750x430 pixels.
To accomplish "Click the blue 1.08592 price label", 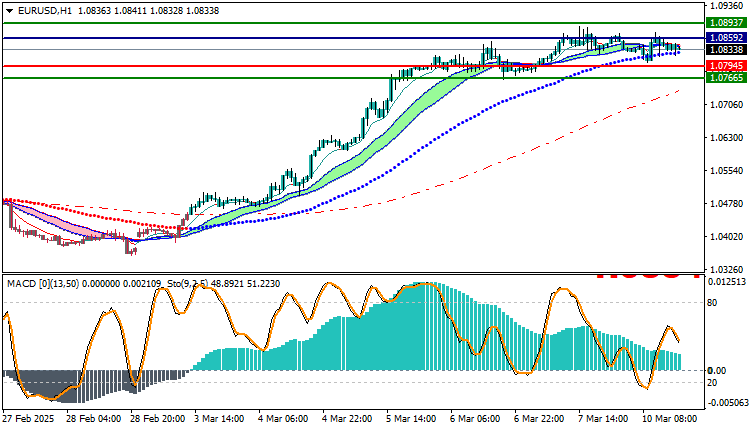I will 727,37.
